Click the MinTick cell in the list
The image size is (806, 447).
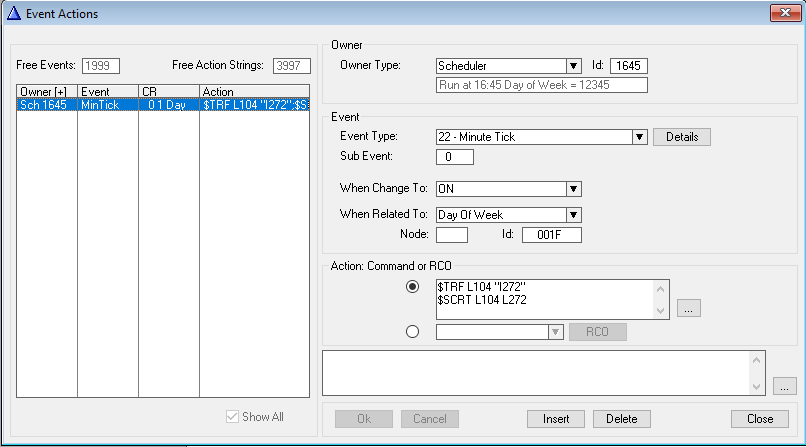pyautogui.click(x=108, y=105)
